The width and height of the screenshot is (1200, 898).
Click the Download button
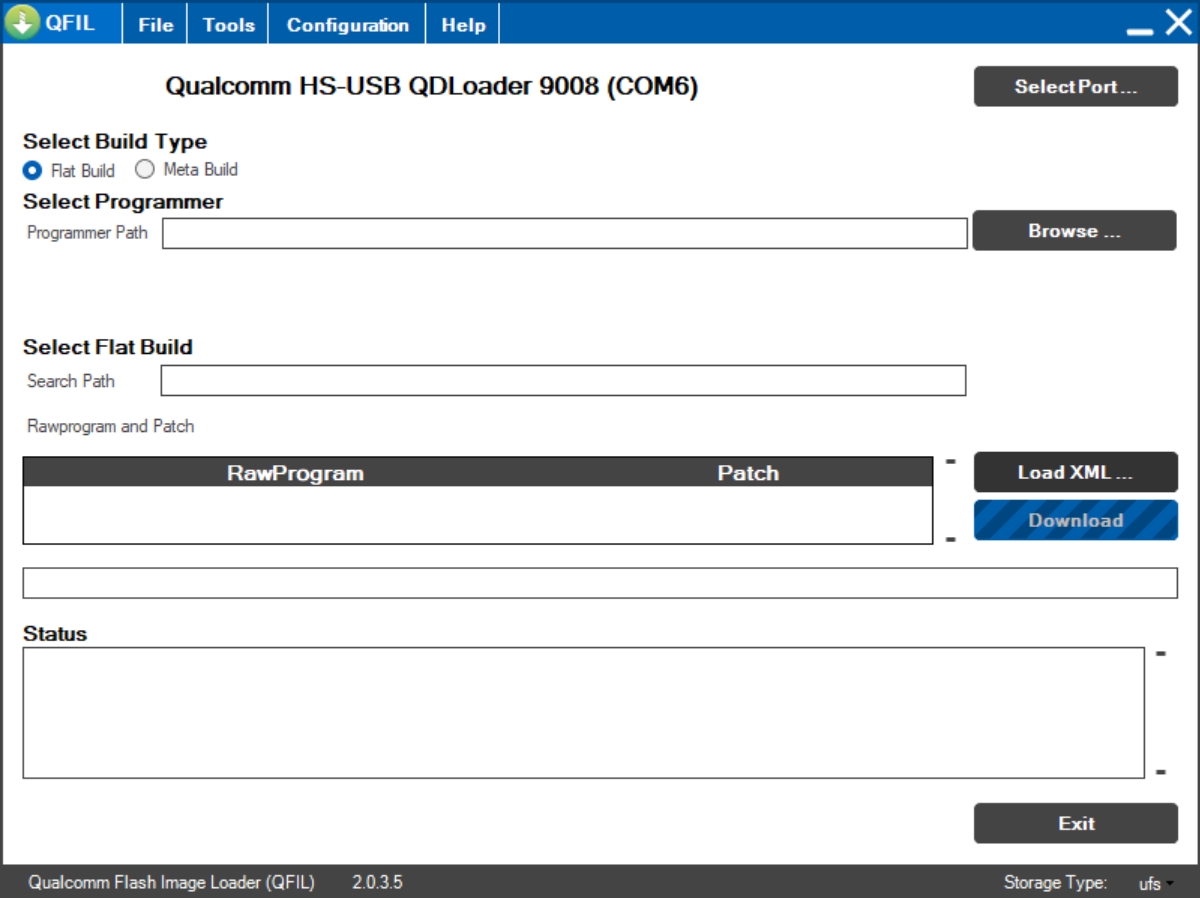point(1076,520)
